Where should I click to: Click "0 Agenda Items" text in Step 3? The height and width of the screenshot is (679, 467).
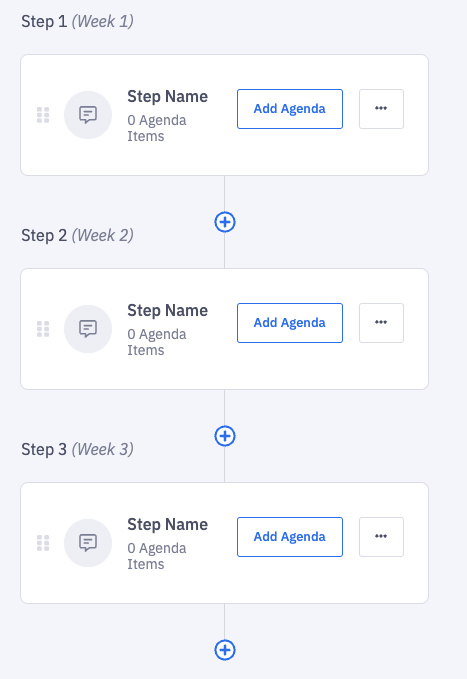tap(157, 556)
